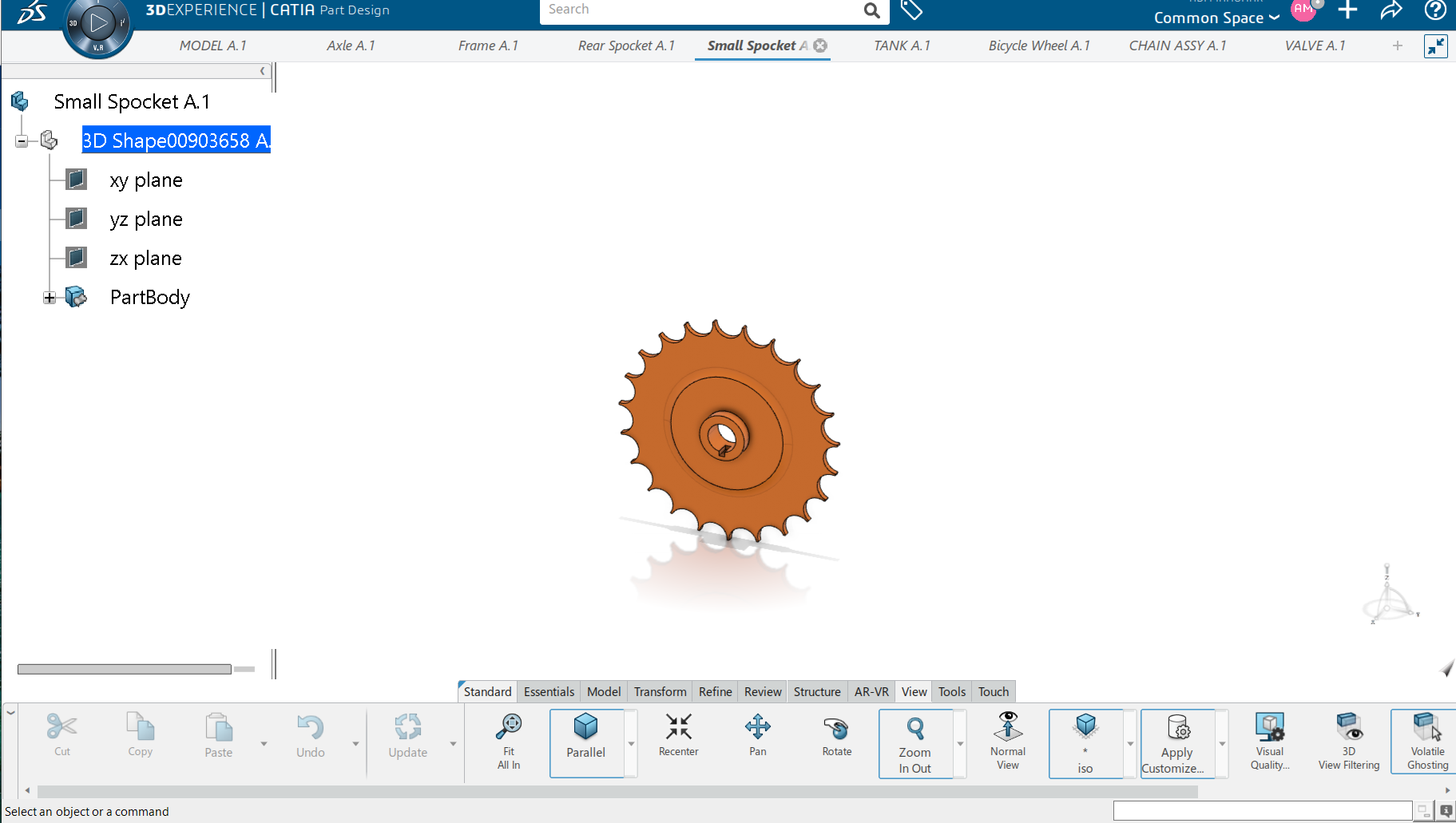Click the Copy tool
The image size is (1456, 823).
(141, 736)
